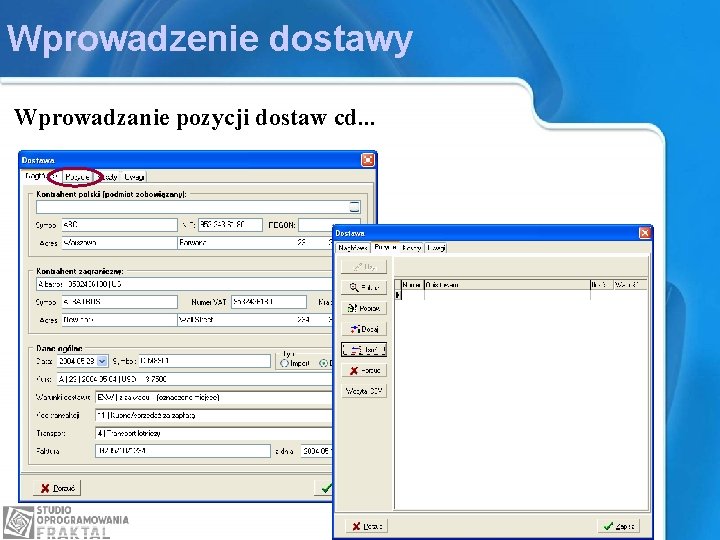Image resolution: width=720 pixels, height=540 pixels.
Task: Click the selected radio button right of Import
Action: 323,363
